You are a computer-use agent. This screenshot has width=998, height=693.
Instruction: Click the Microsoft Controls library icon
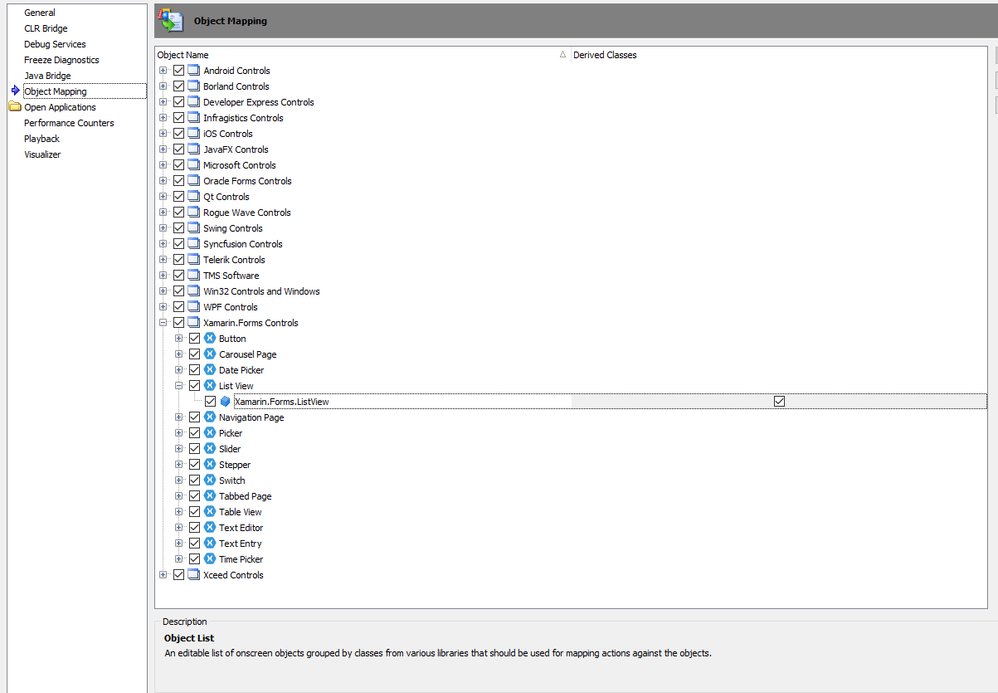(x=193, y=165)
